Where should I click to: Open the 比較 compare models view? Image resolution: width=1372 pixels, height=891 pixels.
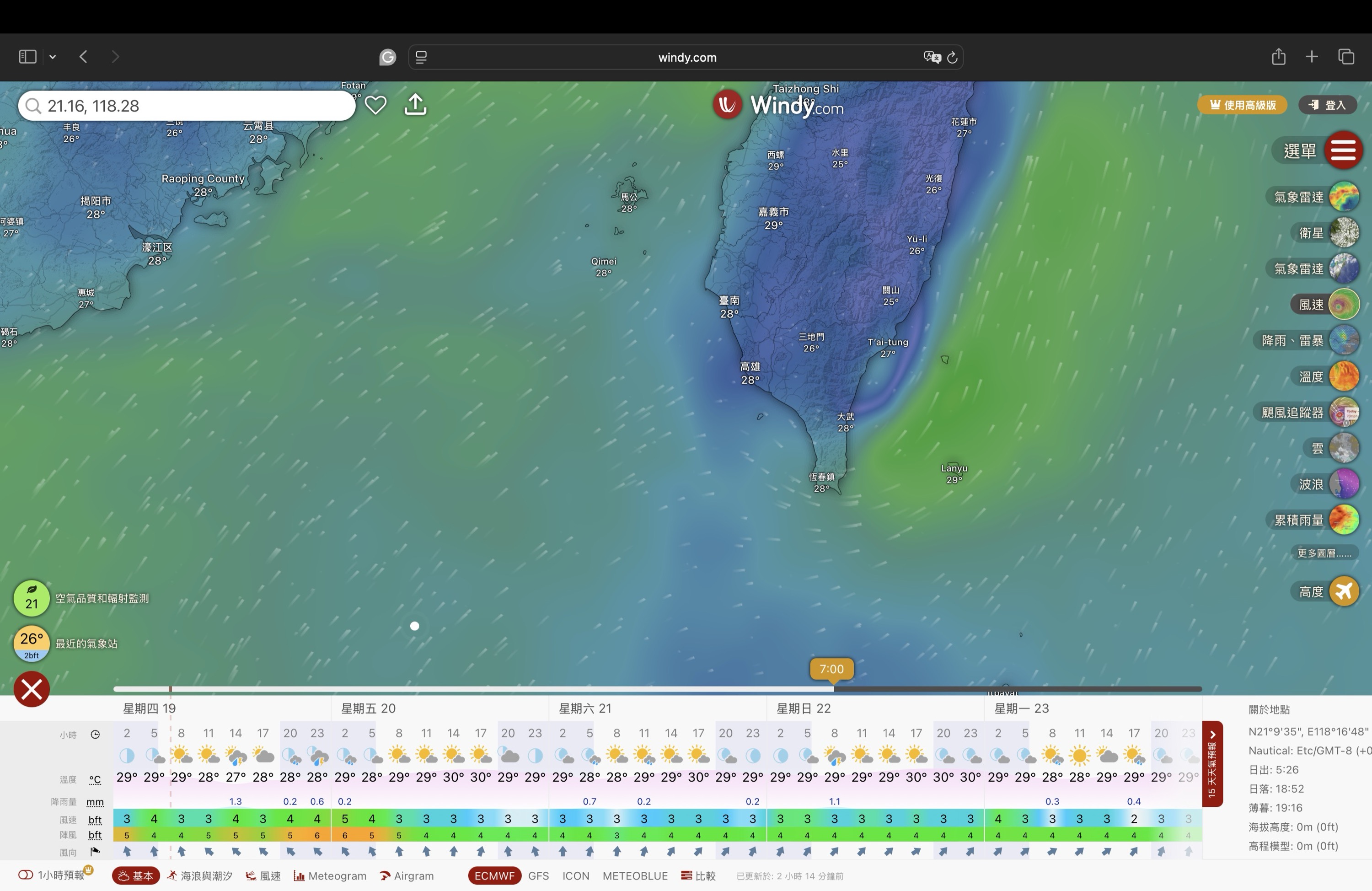pos(698,875)
